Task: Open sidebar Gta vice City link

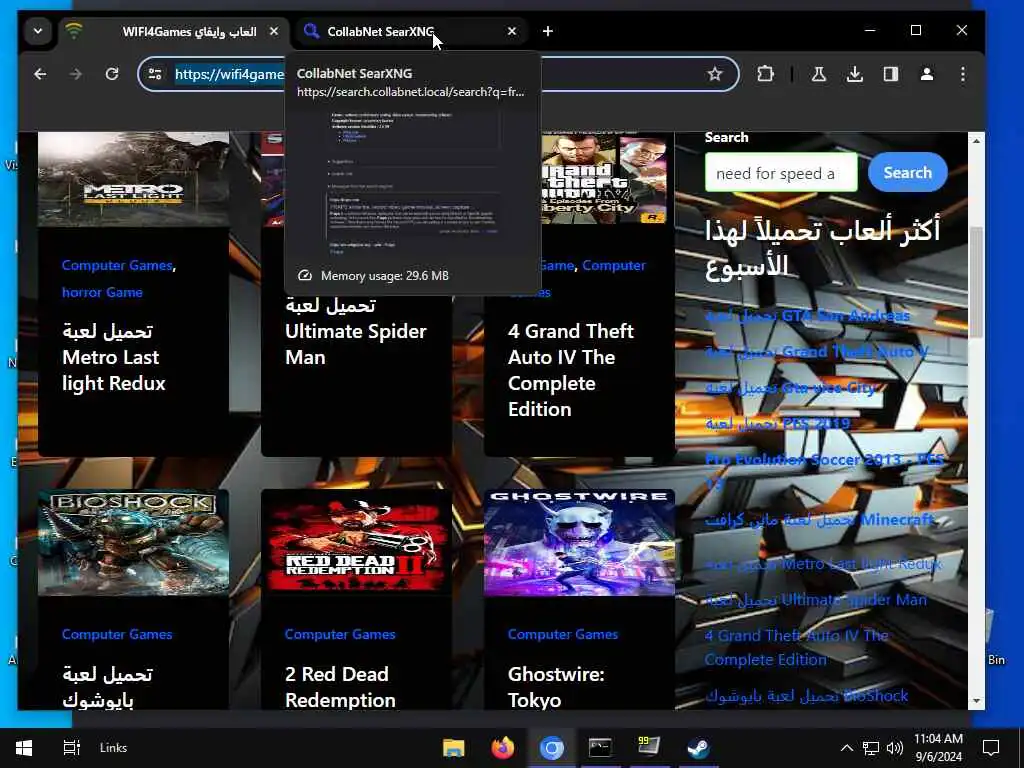Action: coord(790,388)
